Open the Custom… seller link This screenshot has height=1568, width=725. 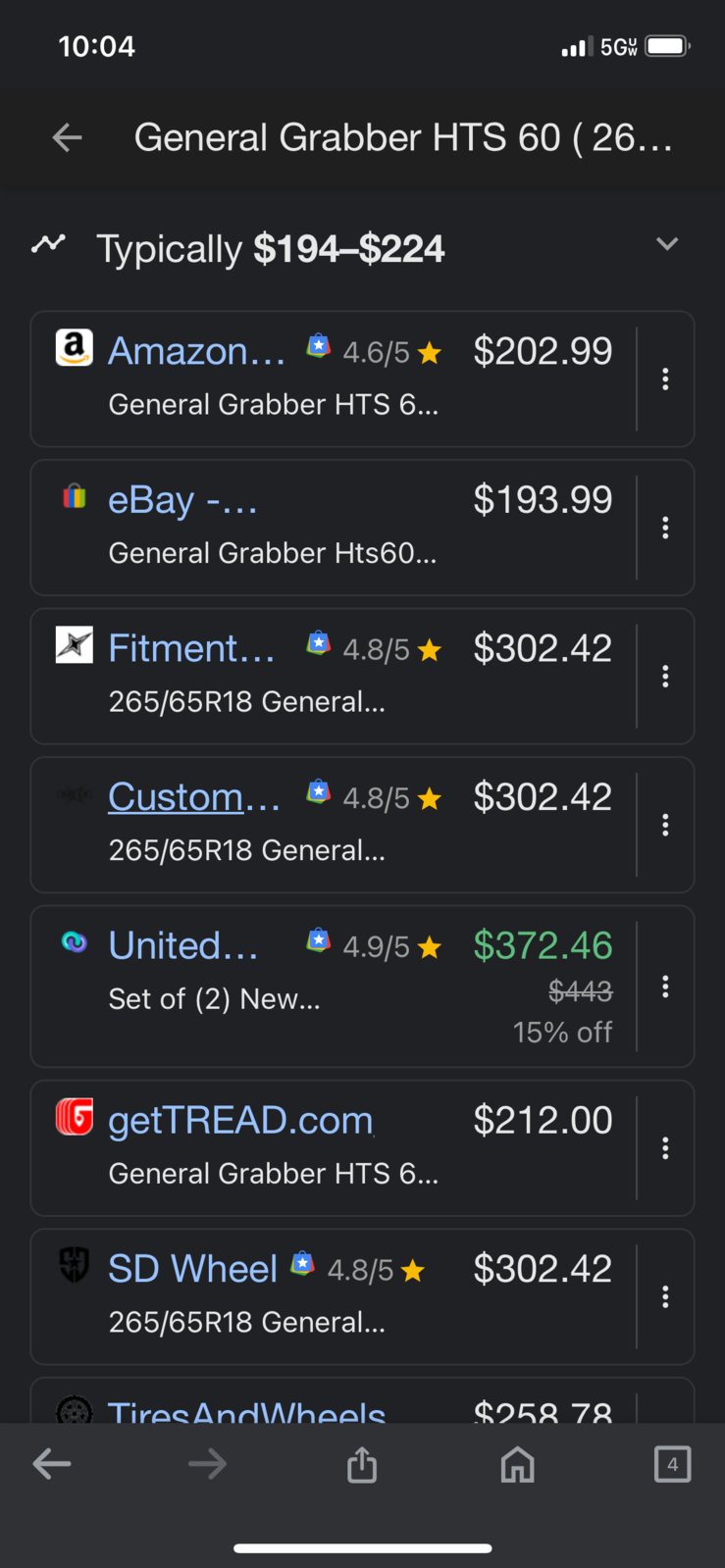[194, 797]
